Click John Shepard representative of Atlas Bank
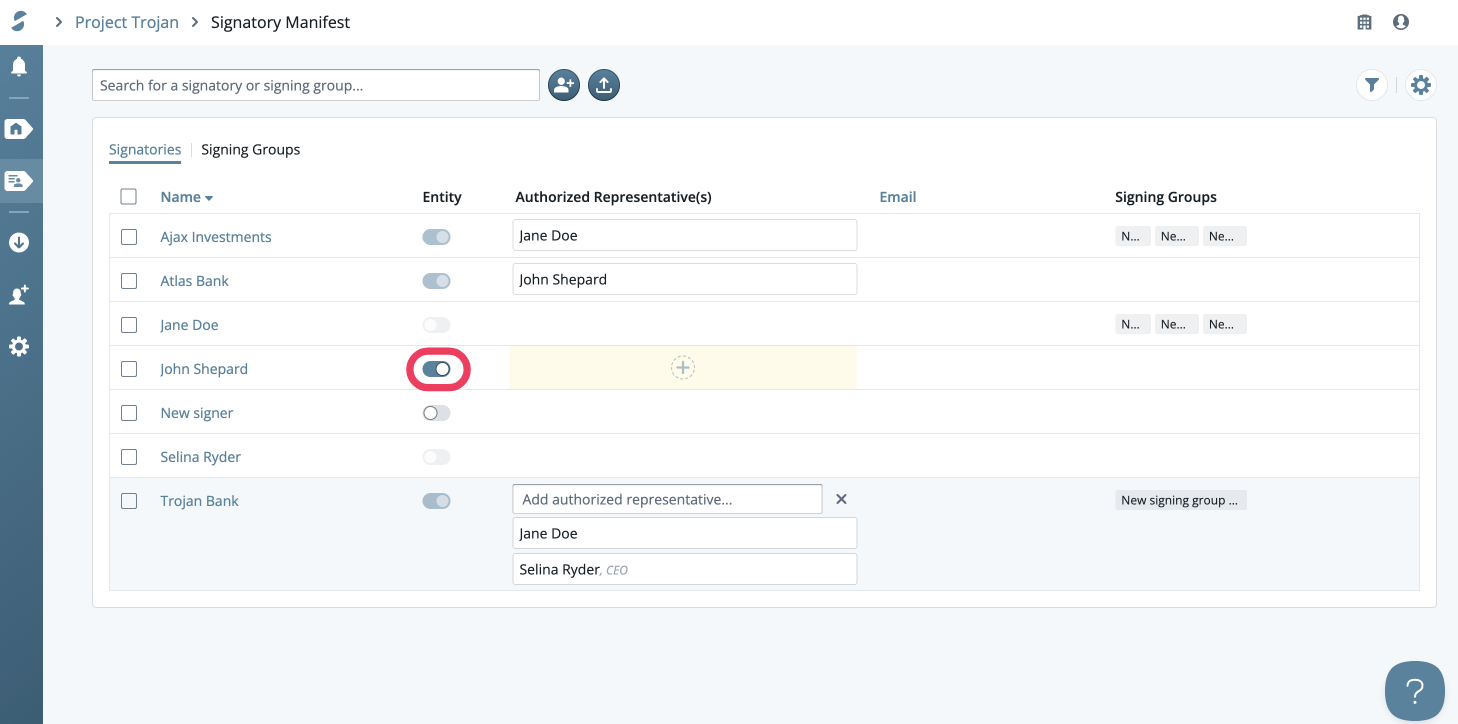 pos(685,279)
